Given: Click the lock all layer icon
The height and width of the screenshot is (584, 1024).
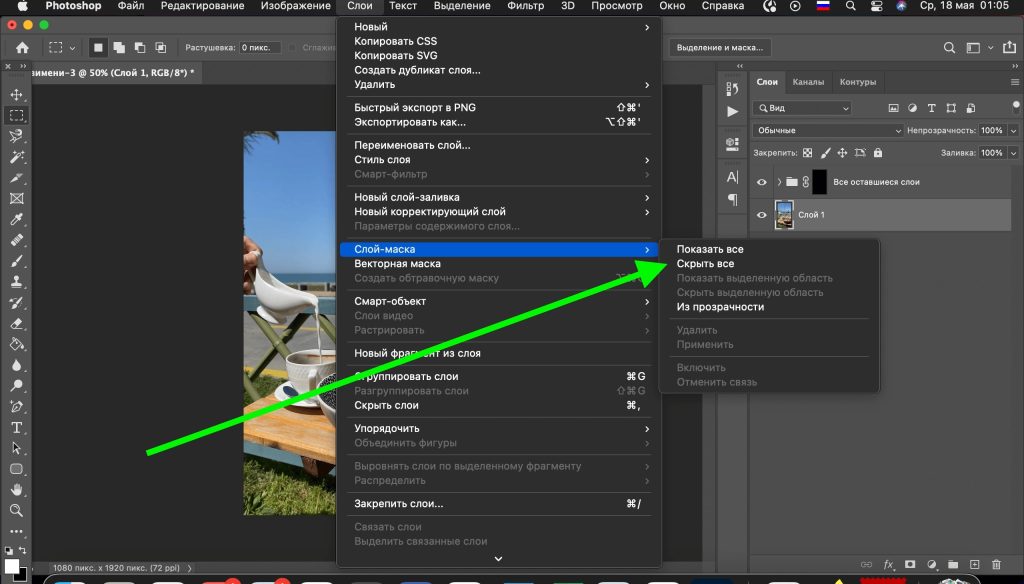Looking at the screenshot, I should pos(878,153).
